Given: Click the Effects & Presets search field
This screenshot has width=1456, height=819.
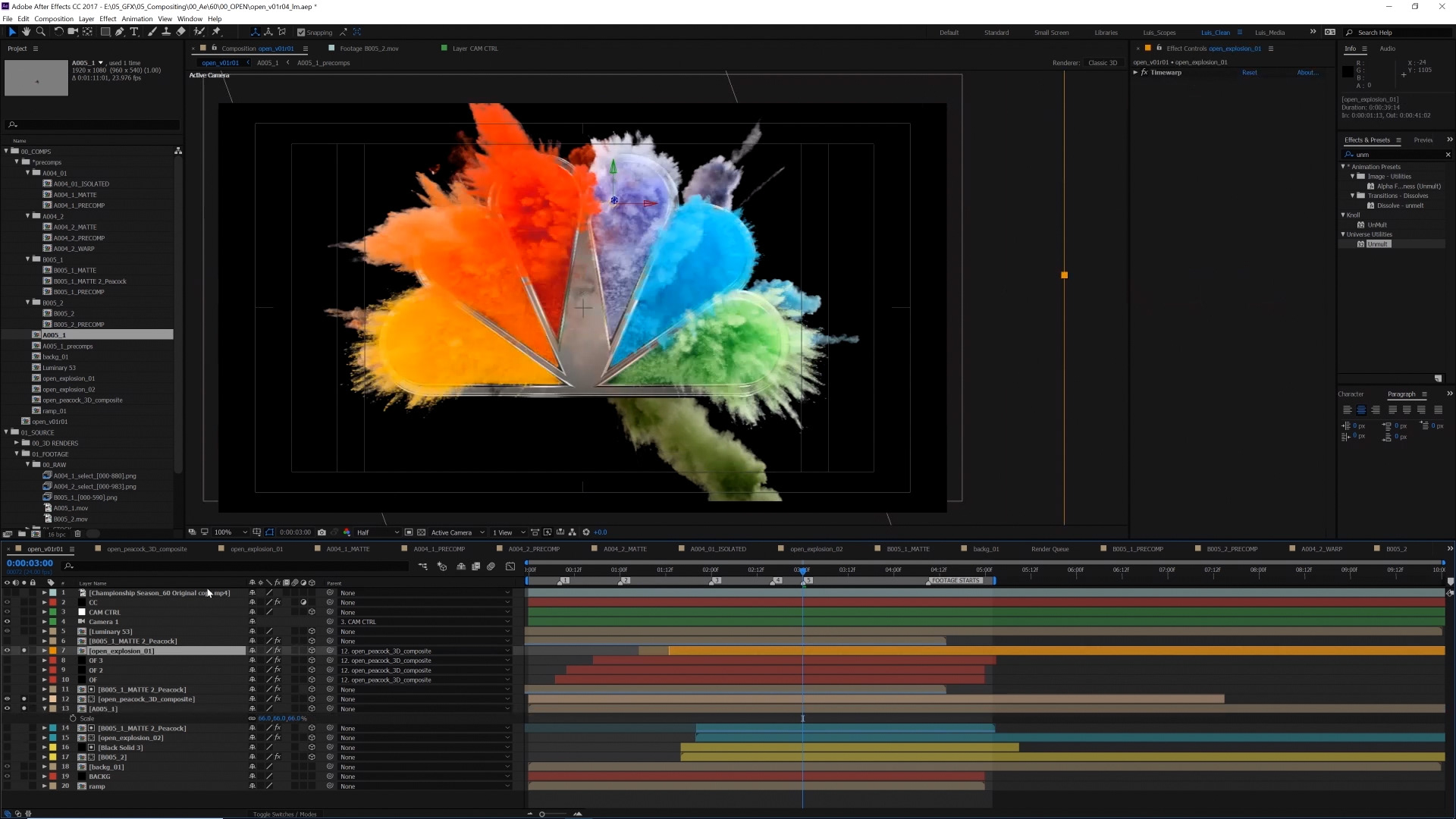Looking at the screenshot, I should point(1395,155).
